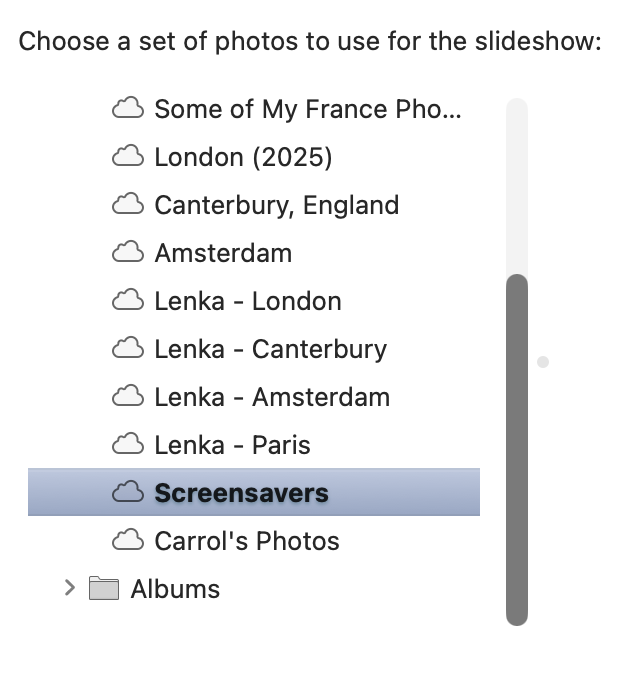Select the Screensavers album
634x674 pixels.
pyautogui.click(x=241, y=493)
